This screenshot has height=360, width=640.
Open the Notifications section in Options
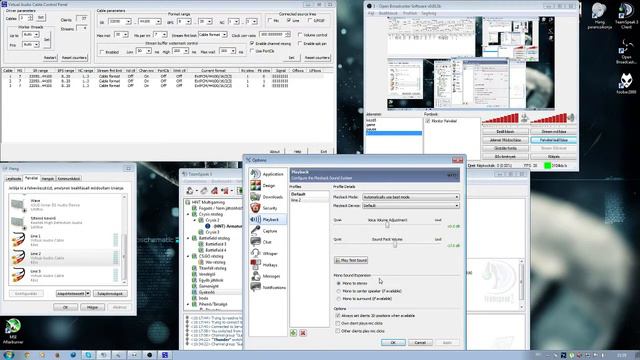tap(267, 287)
